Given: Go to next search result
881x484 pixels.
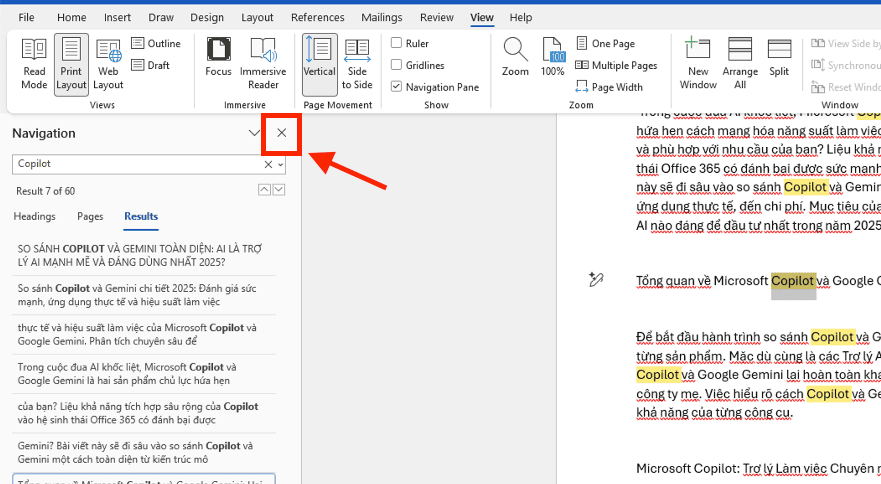Looking at the screenshot, I should 279,190.
